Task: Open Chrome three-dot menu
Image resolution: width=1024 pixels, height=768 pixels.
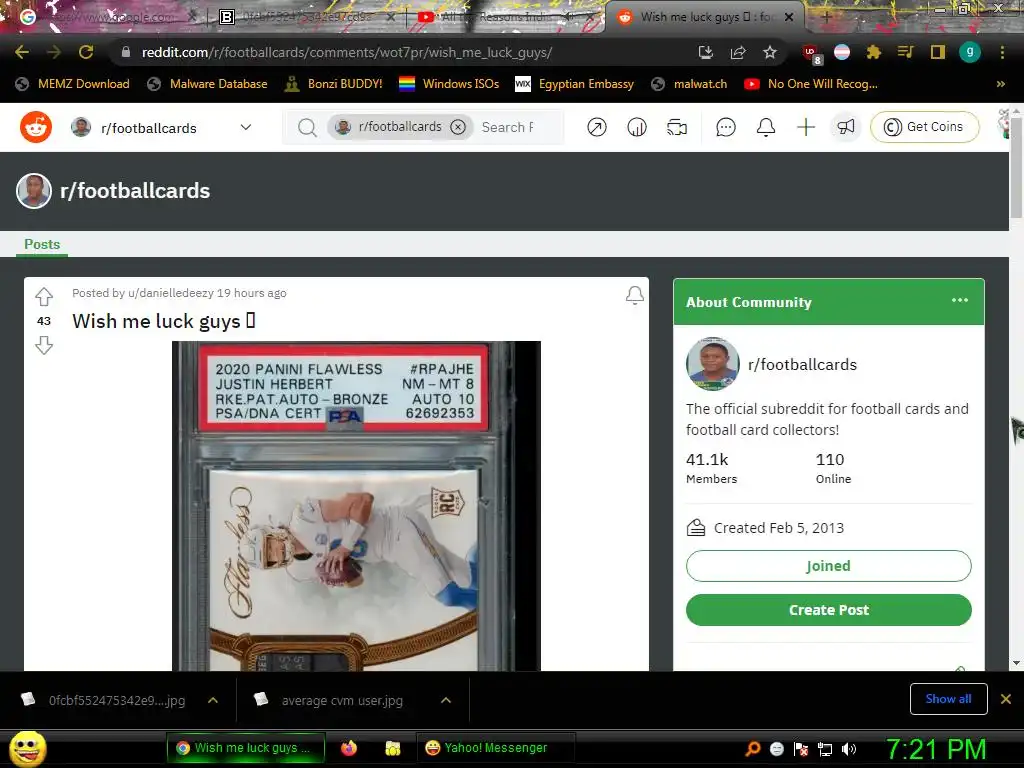Action: click(1002, 52)
